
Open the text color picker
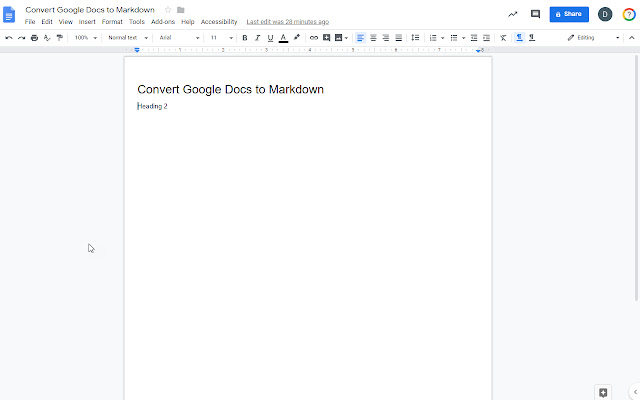283,38
